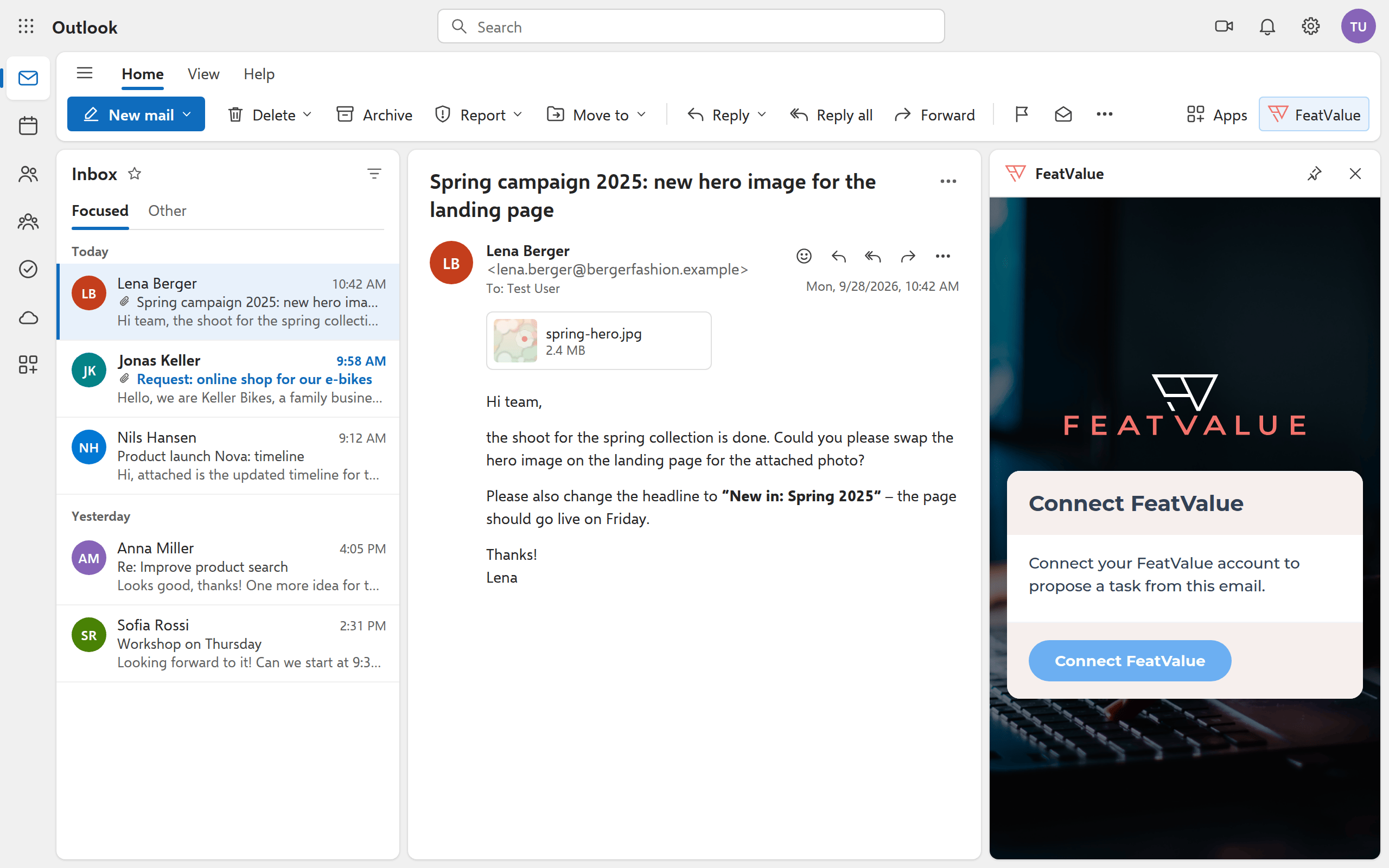Image resolution: width=1389 pixels, height=868 pixels.
Task: Open OneDrive cloud icon in sidebar
Action: (x=28, y=317)
